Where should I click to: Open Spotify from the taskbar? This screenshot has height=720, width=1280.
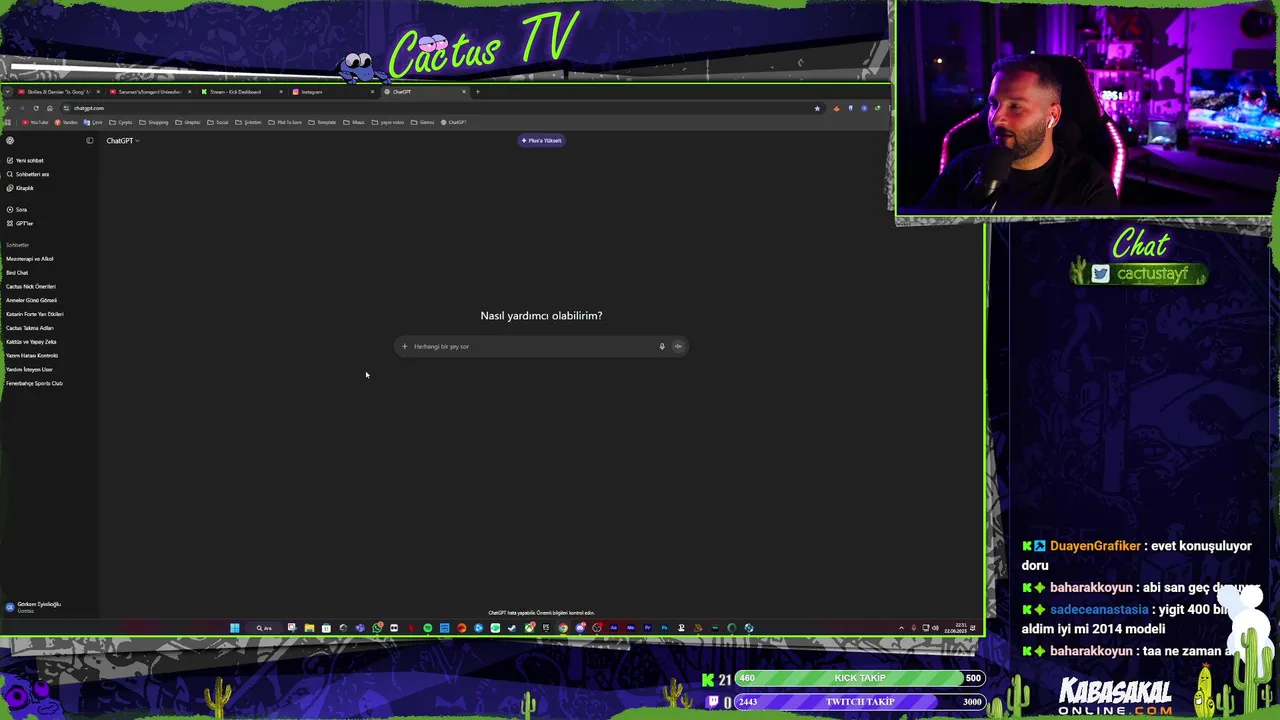[x=427, y=628]
